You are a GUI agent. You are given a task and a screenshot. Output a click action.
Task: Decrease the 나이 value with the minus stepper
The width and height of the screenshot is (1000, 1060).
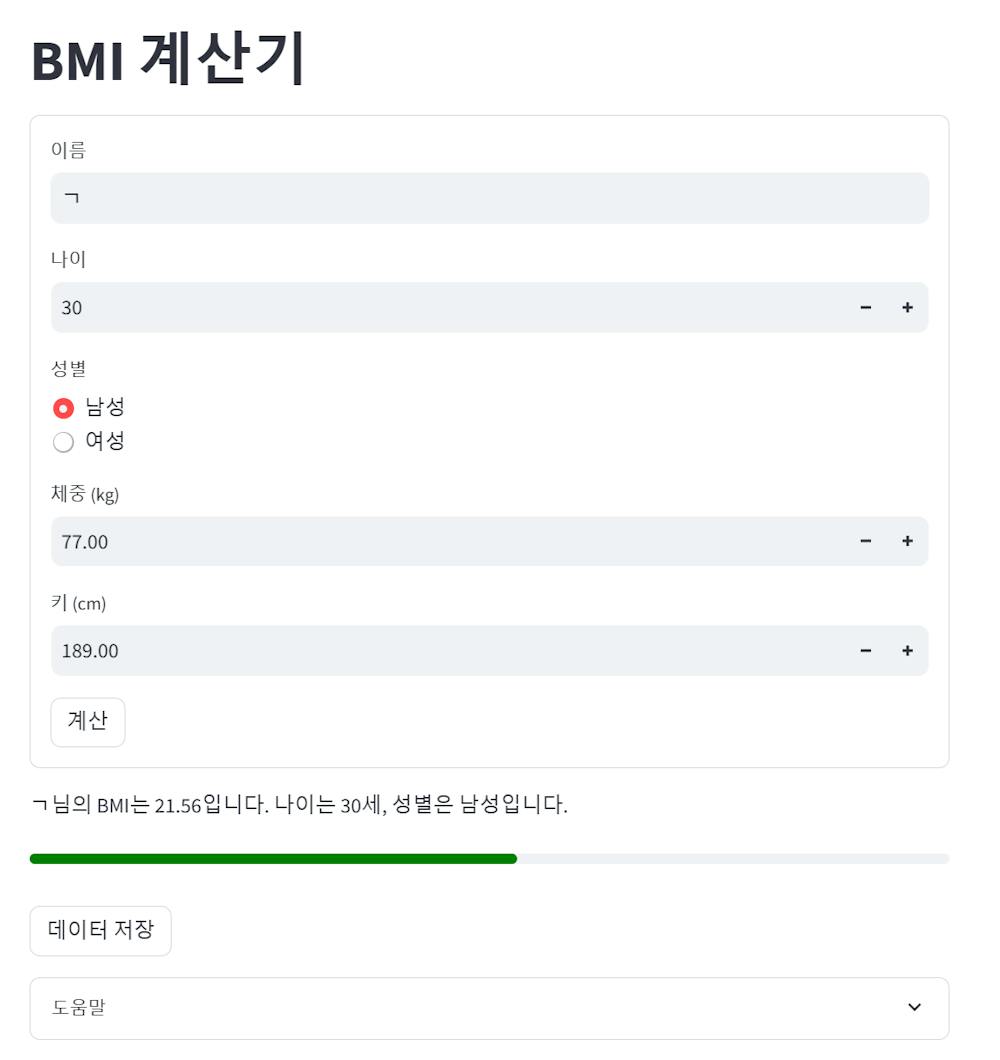(866, 307)
